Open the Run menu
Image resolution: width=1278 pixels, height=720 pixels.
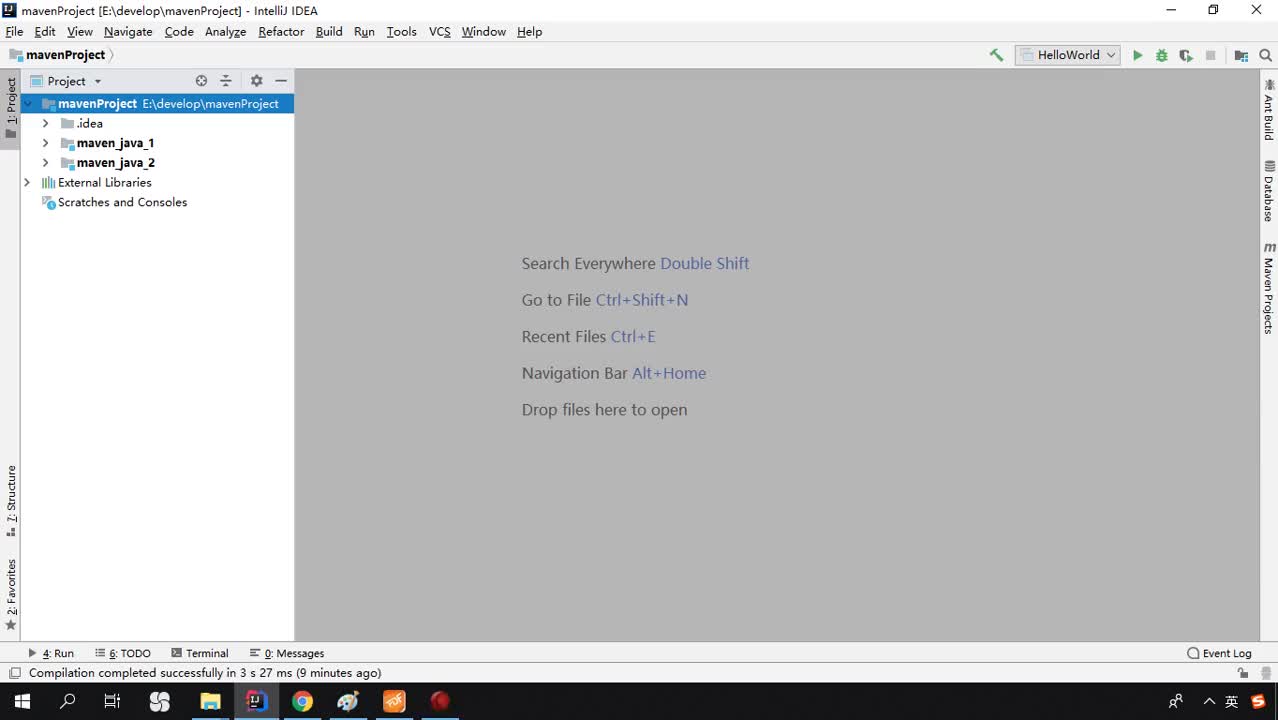364,32
